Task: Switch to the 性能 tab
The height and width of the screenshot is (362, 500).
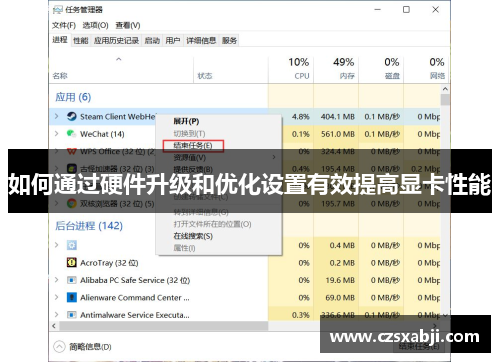Action: pos(81,41)
